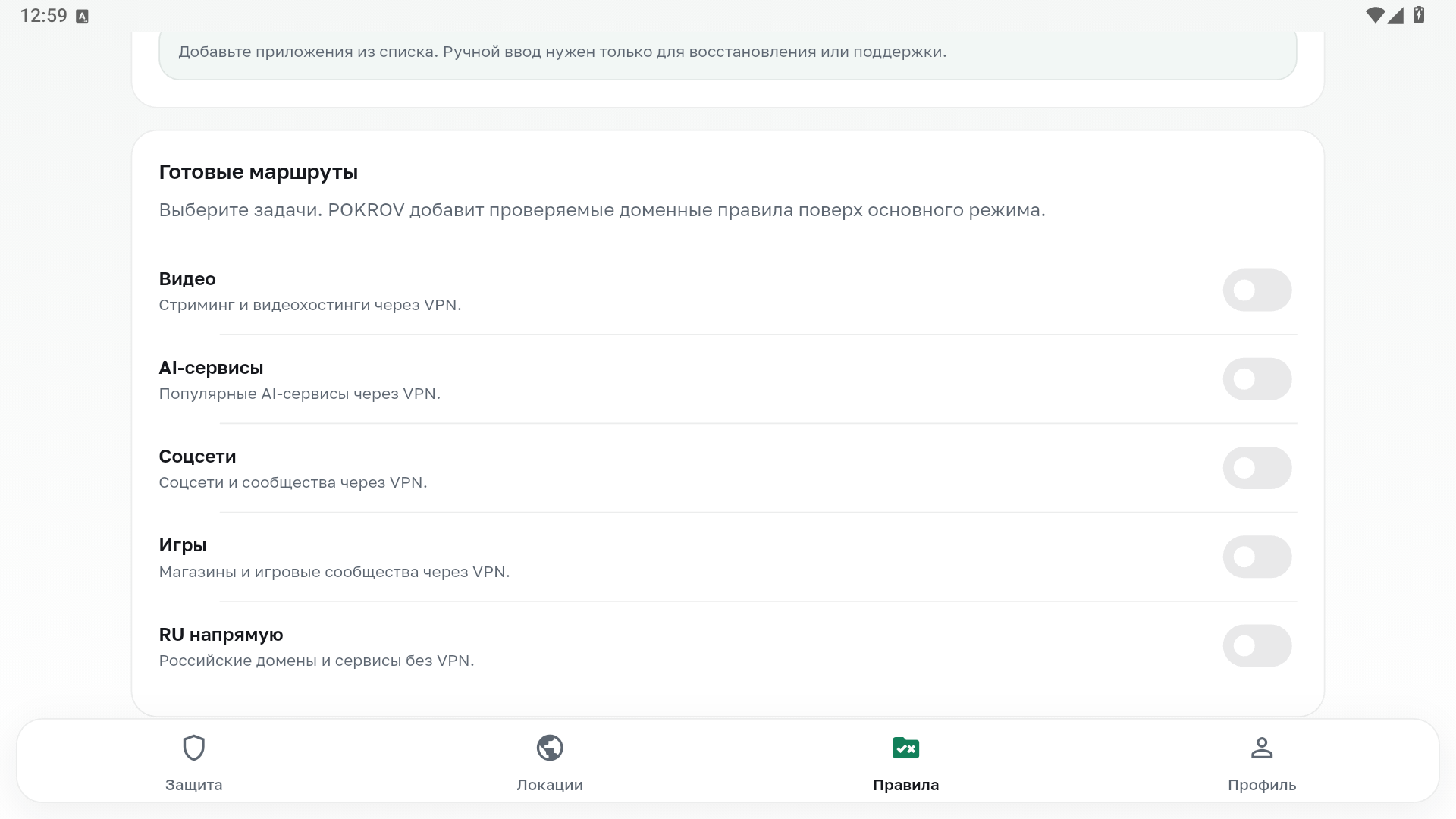
Task: Tap the battery status icon
Action: pos(1419,15)
